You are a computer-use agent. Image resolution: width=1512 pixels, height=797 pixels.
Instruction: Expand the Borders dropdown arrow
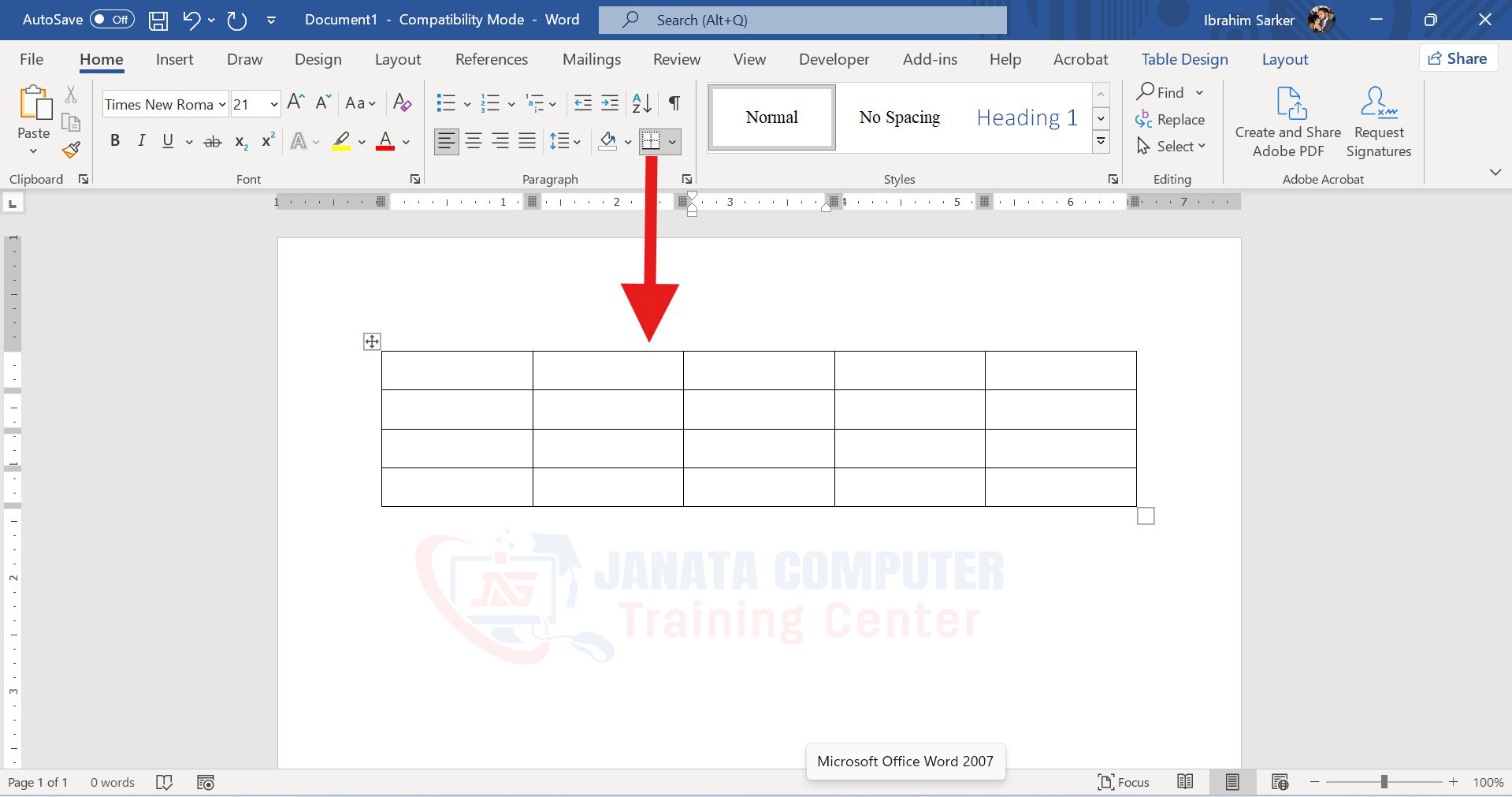pos(672,142)
